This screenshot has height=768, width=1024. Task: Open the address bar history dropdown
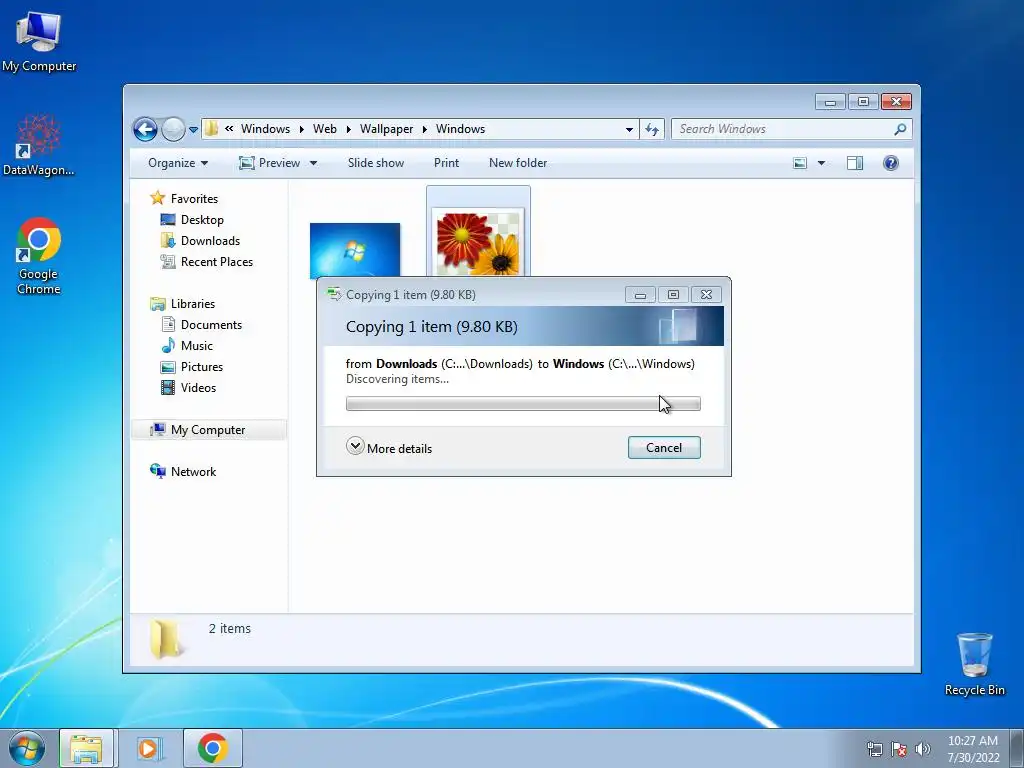(629, 129)
